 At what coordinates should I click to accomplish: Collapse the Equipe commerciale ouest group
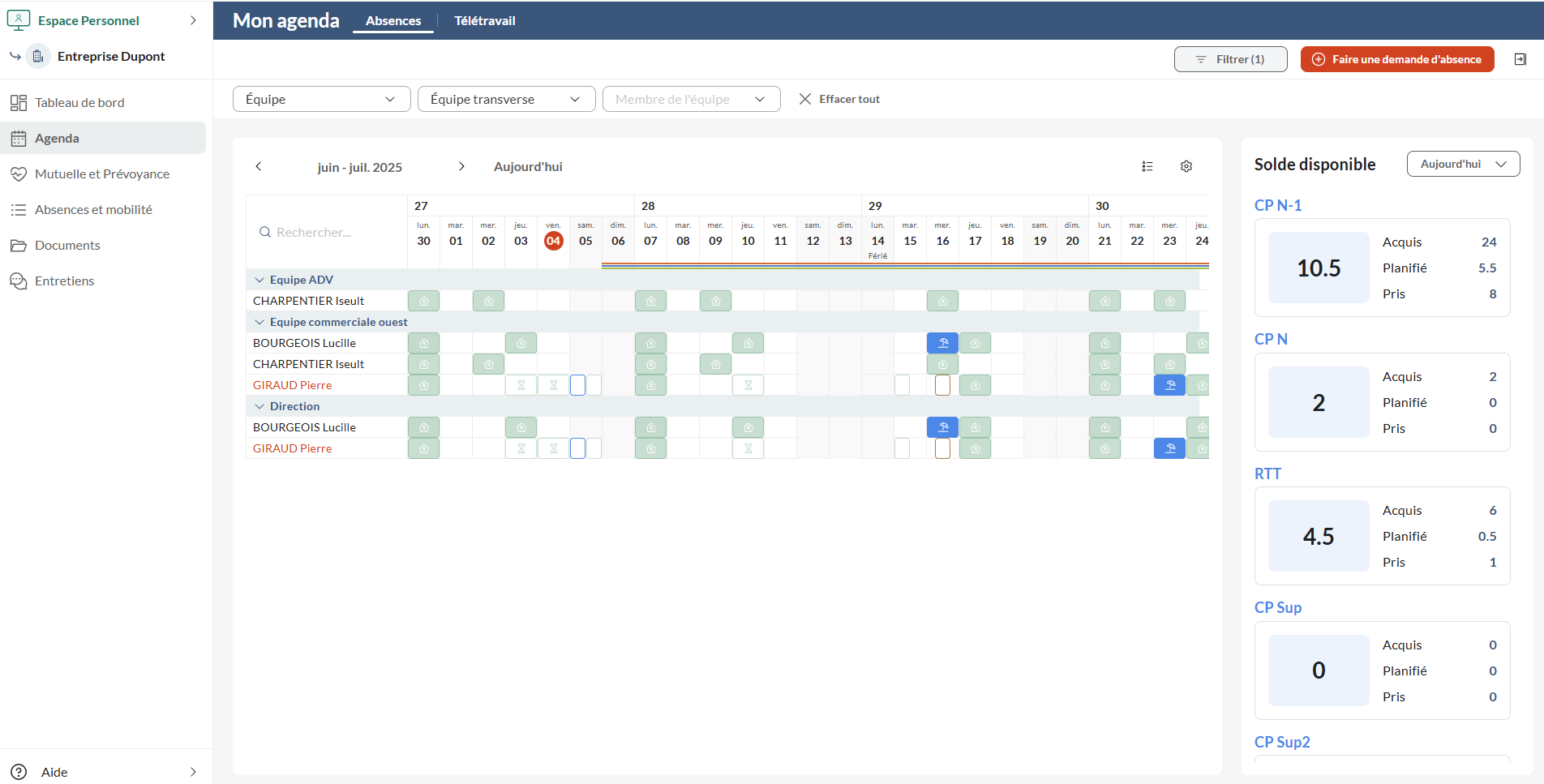click(x=259, y=322)
